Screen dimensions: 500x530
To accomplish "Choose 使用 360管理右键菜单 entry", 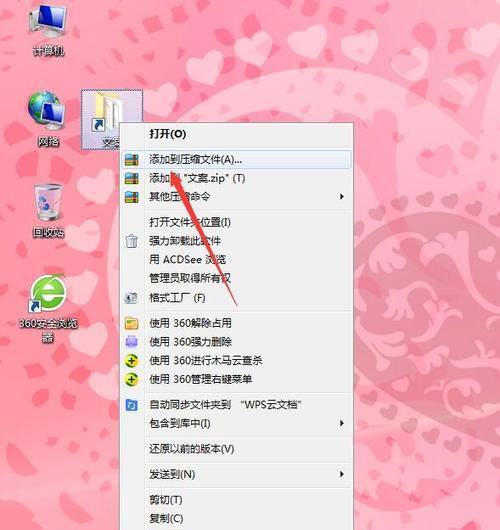I will pyautogui.click(x=237, y=380).
